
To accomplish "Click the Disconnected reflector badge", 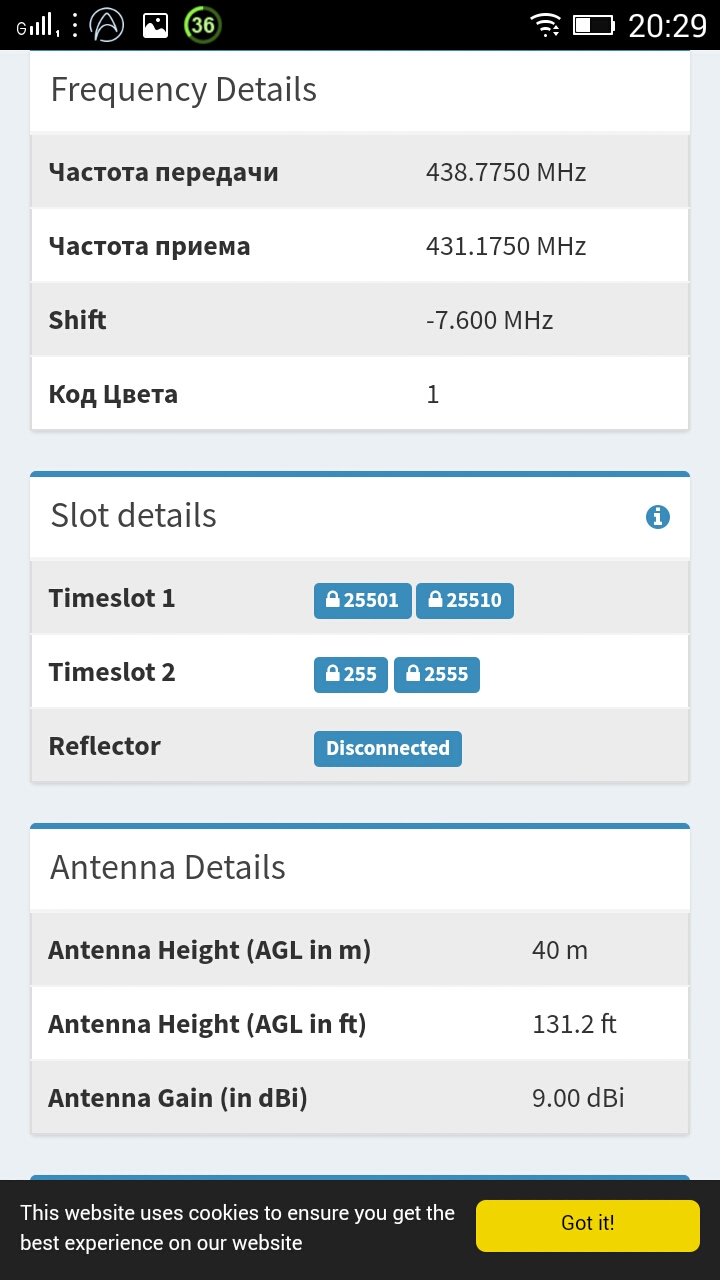I will tap(388, 748).
